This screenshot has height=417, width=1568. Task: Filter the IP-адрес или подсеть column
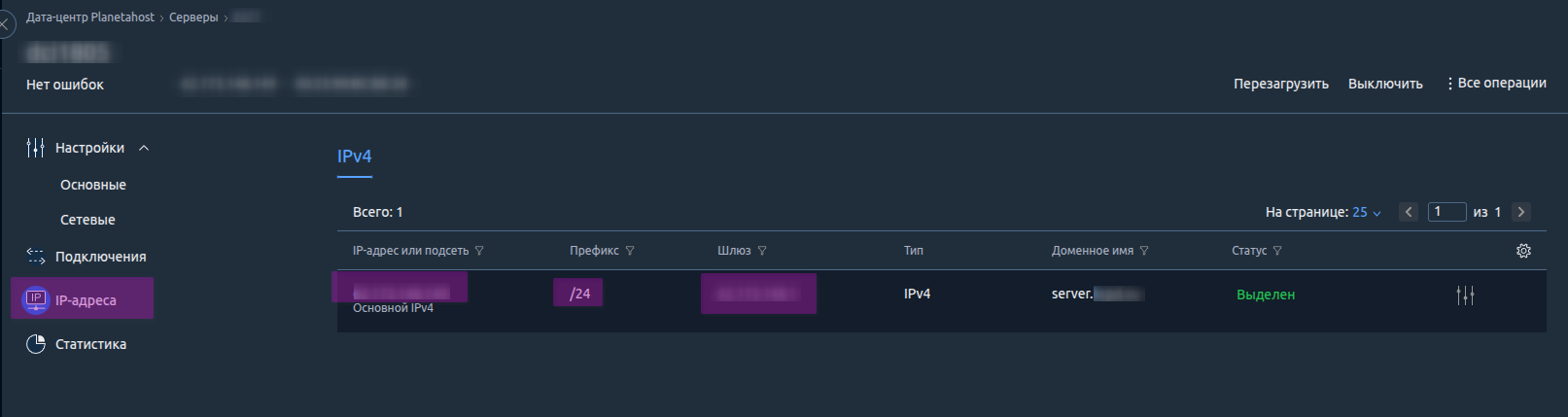(x=479, y=251)
